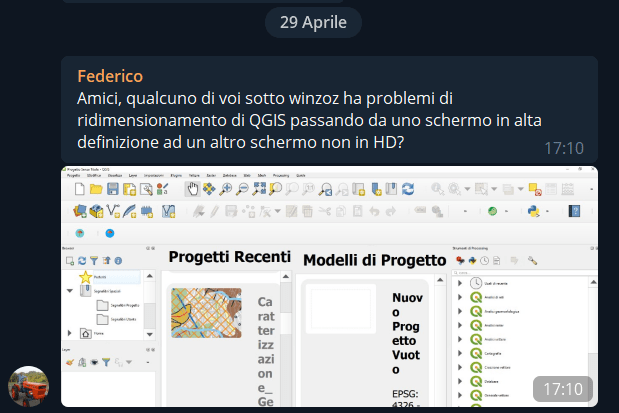Click sender name Federico
The height and width of the screenshot is (413, 619).
[110, 76]
